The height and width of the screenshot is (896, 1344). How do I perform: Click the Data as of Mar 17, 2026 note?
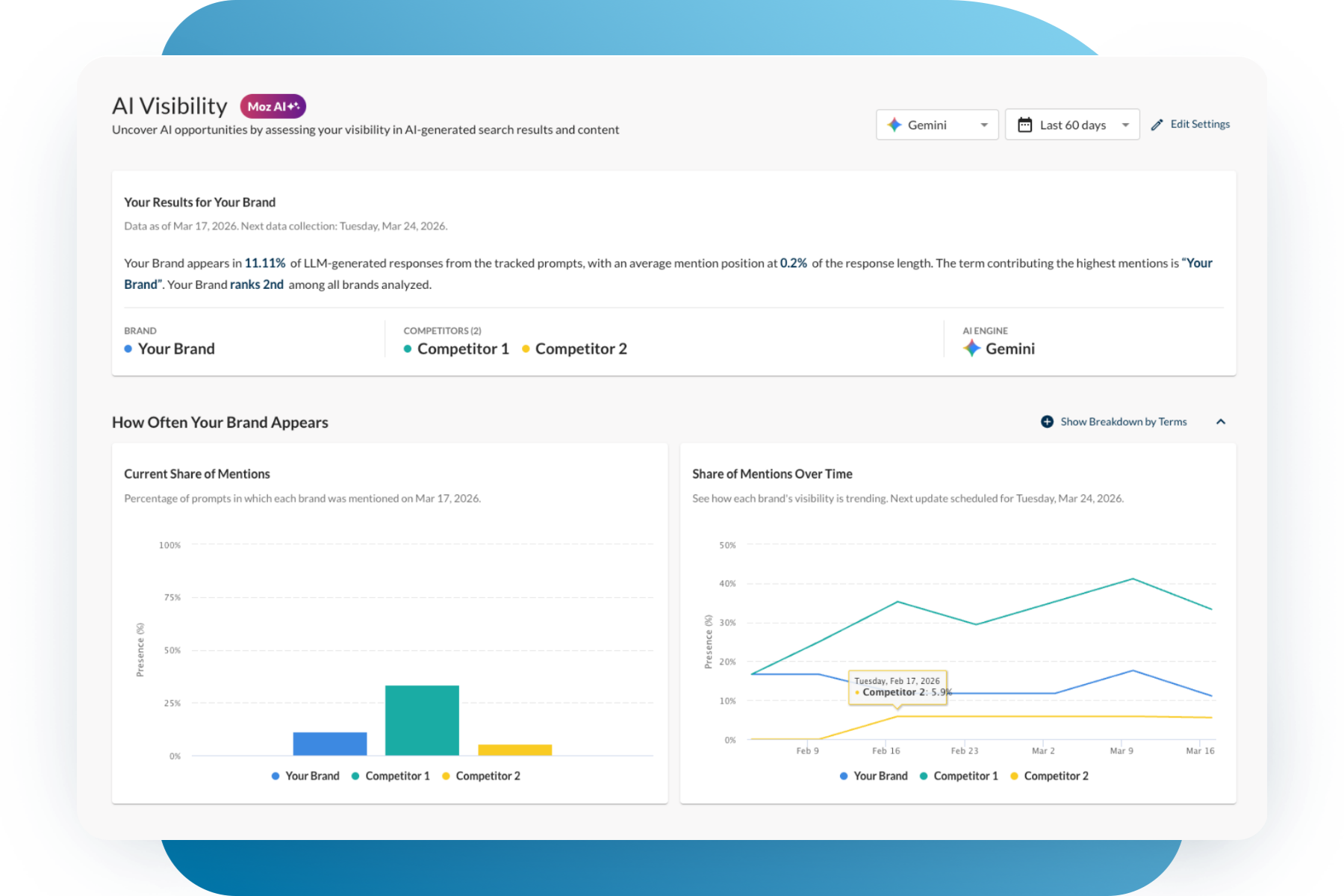tap(286, 226)
